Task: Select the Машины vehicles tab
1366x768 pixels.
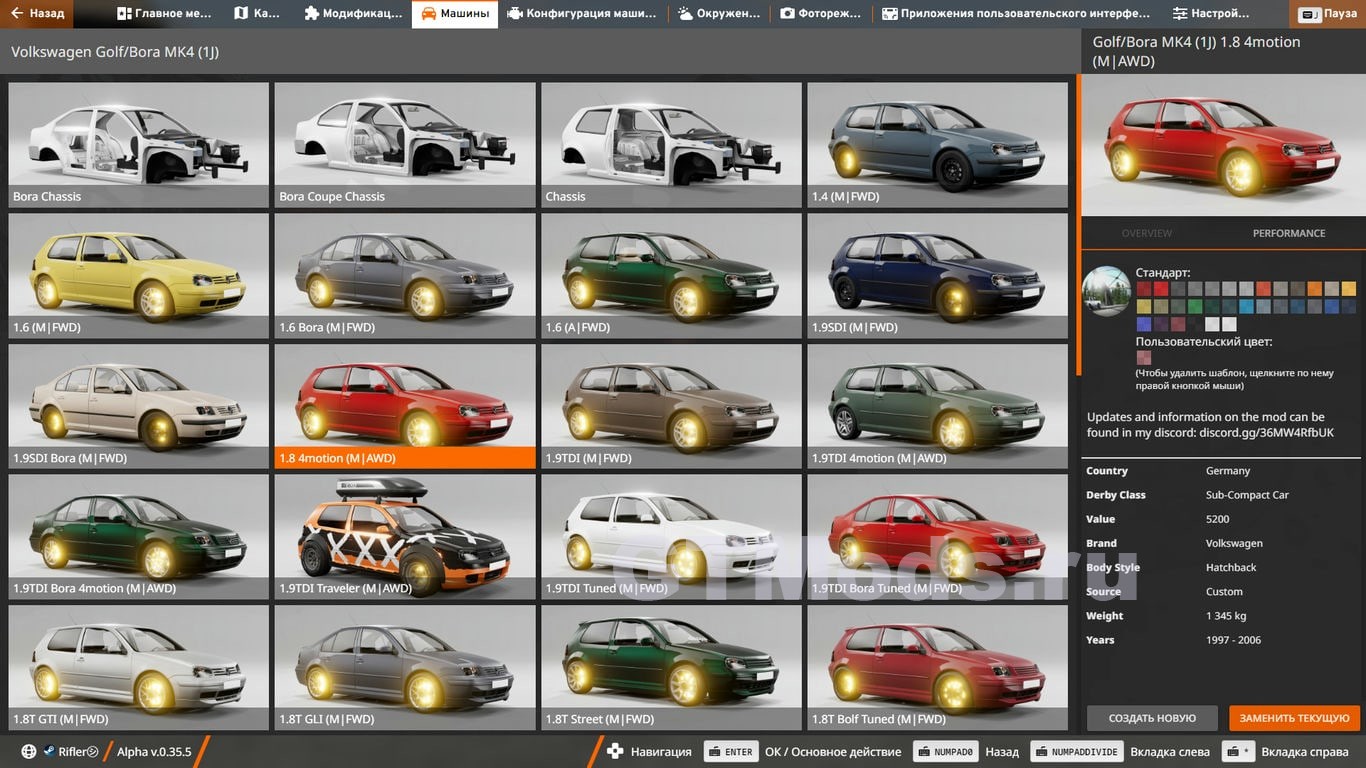Action: (455, 14)
